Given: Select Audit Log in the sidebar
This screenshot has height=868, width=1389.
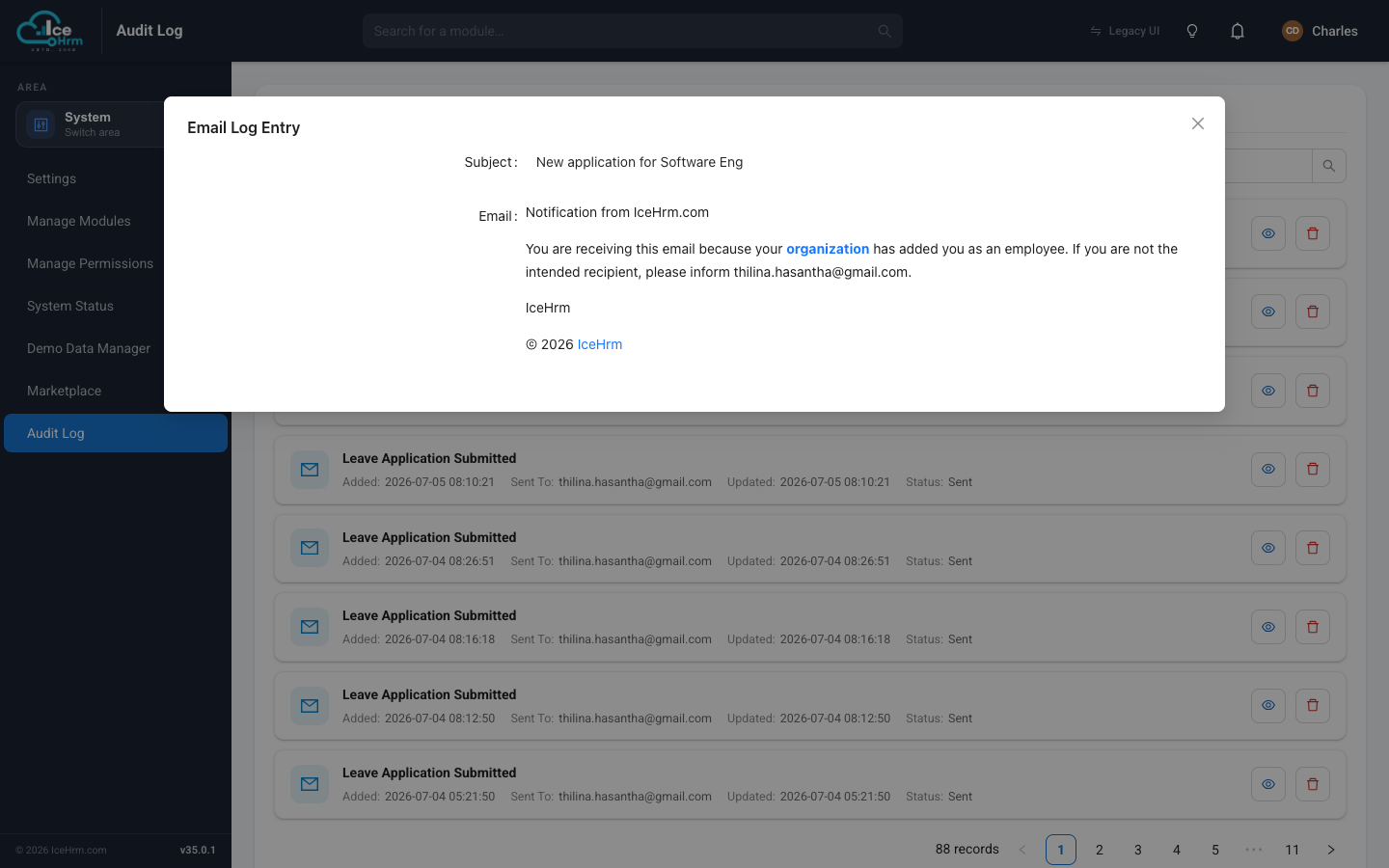Looking at the screenshot, I should (116, 433).
